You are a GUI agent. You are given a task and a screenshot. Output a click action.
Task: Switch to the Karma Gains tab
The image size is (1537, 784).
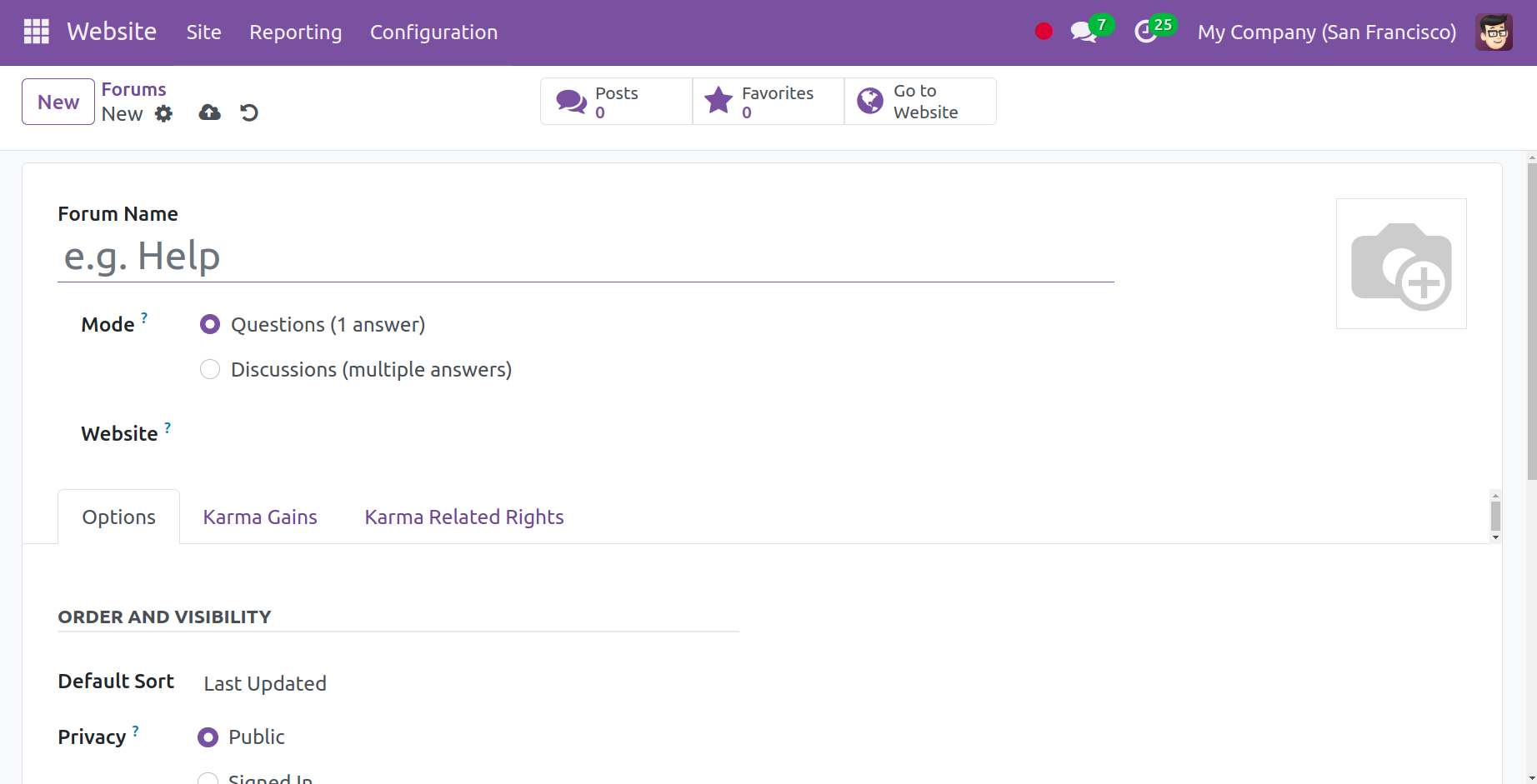pos(260,517)
